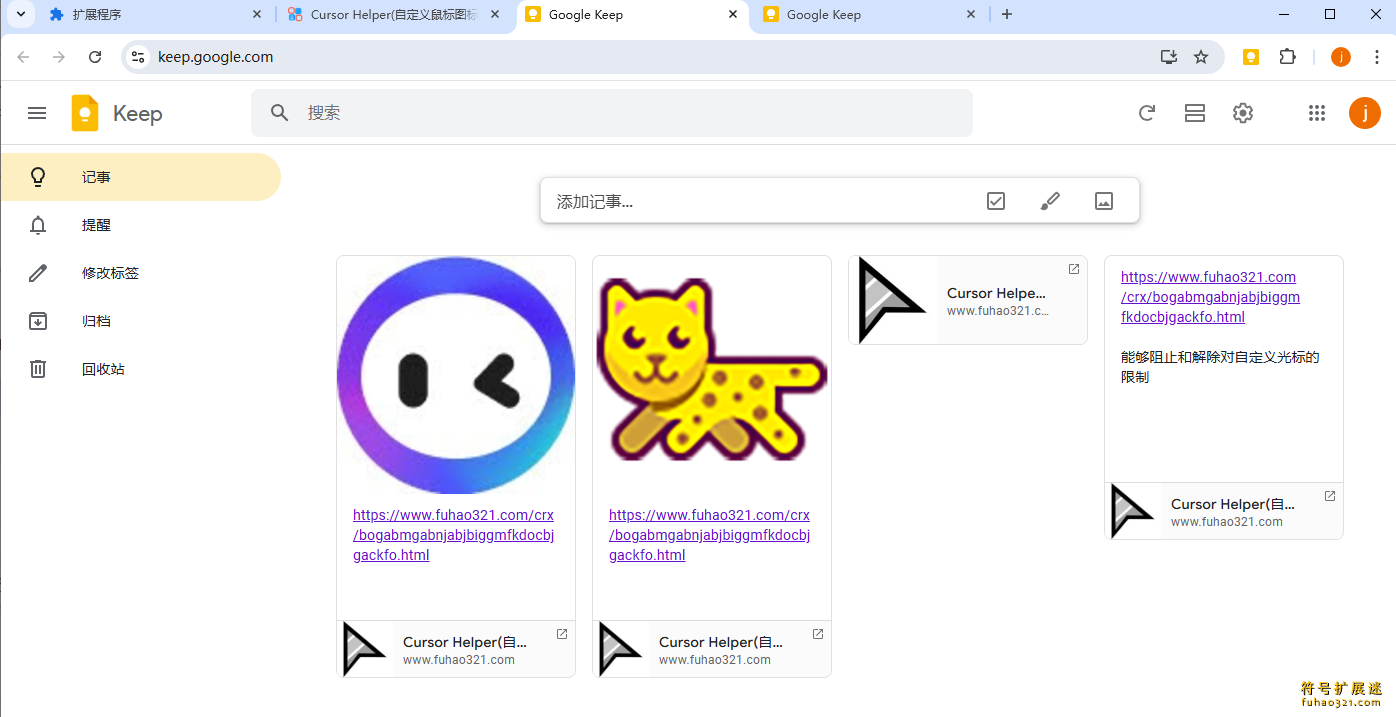Open fuhao321 link in the text note
The height and width of the screenshot is (717, 1396).
[1210, 297]
